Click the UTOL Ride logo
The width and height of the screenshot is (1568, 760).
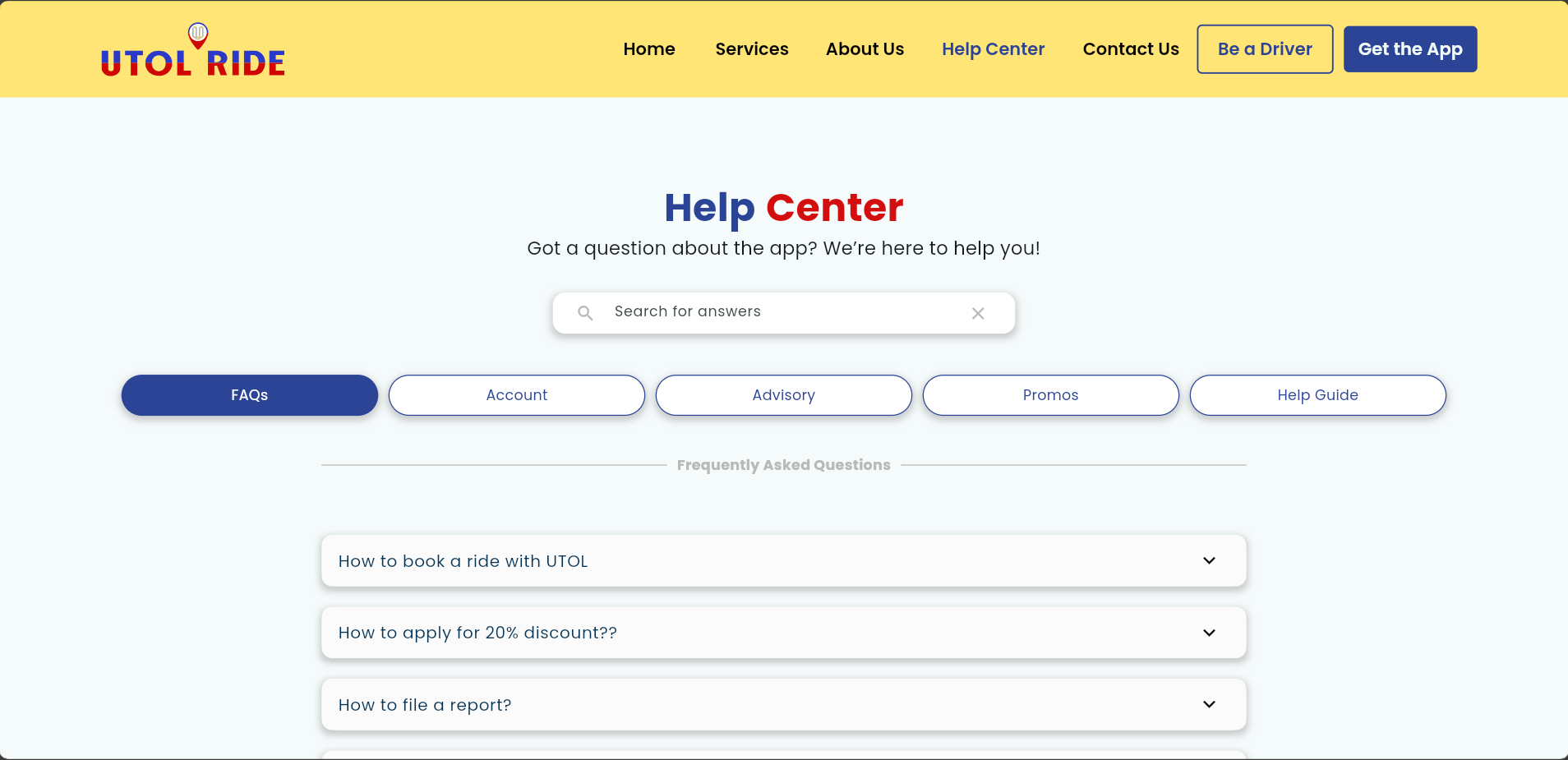pos(192,52)
